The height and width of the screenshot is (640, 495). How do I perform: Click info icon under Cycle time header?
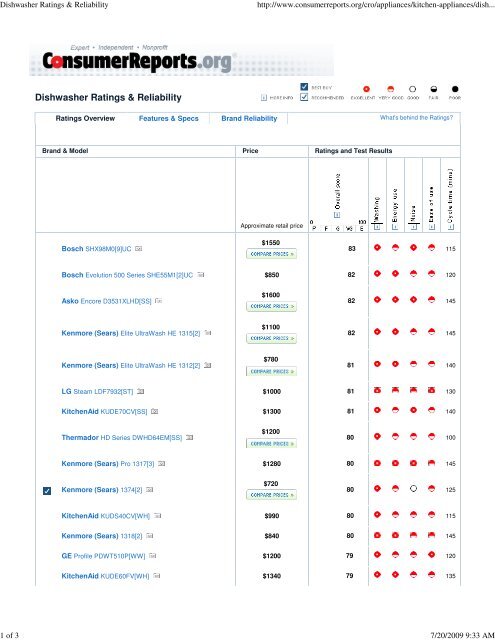coord(451,227)
